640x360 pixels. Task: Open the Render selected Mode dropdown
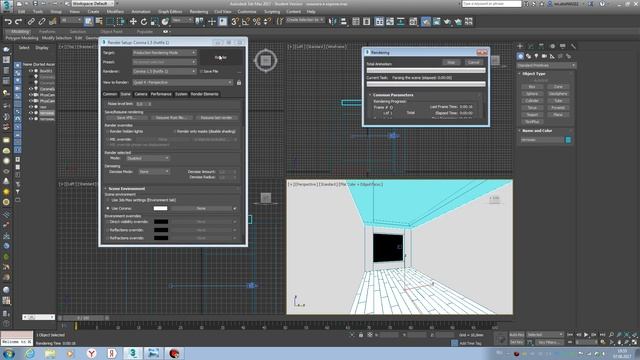coord(147,158)
